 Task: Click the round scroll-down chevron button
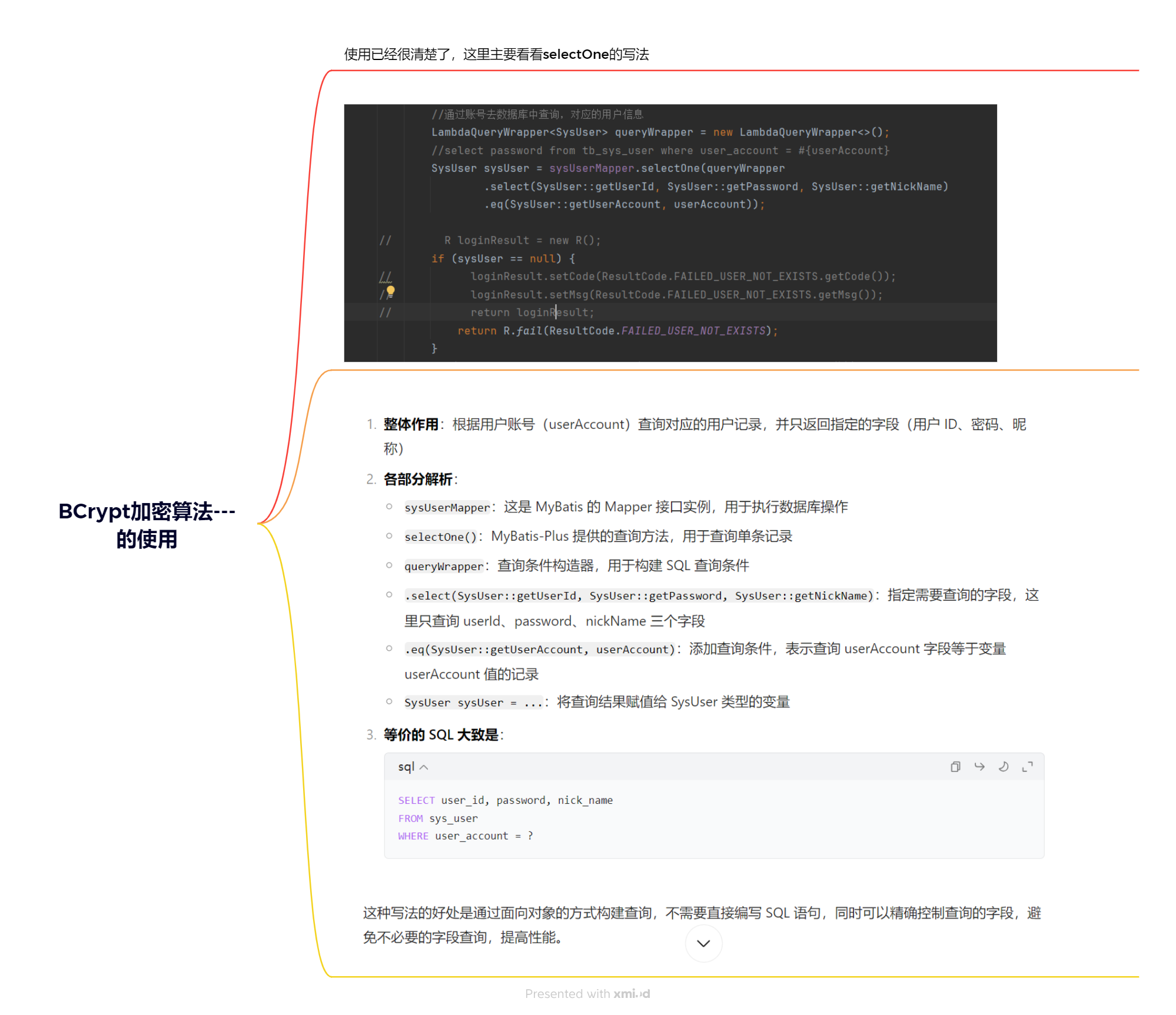[x=703, y=943]
